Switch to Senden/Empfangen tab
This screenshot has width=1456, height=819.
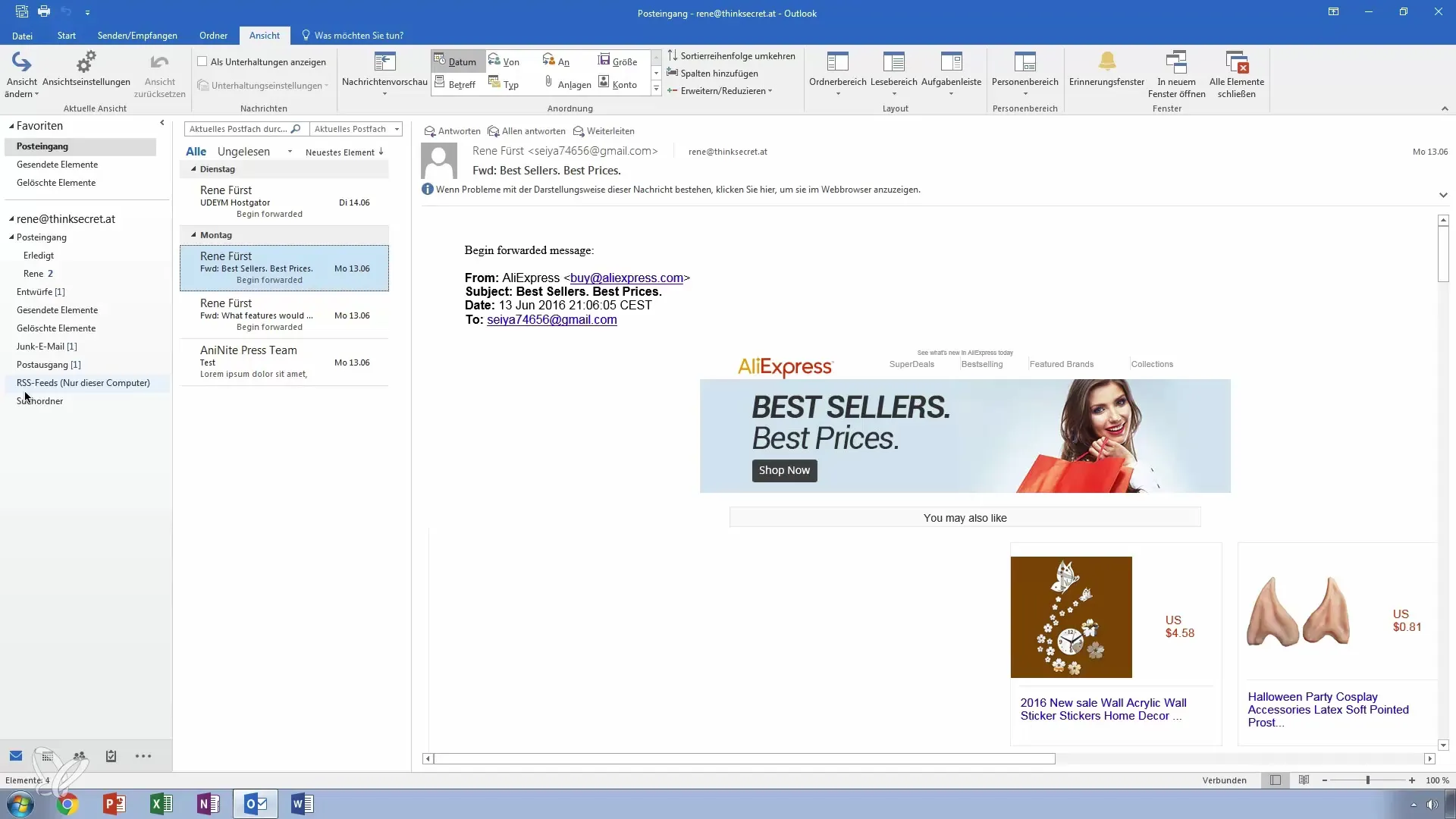(137, 36)
